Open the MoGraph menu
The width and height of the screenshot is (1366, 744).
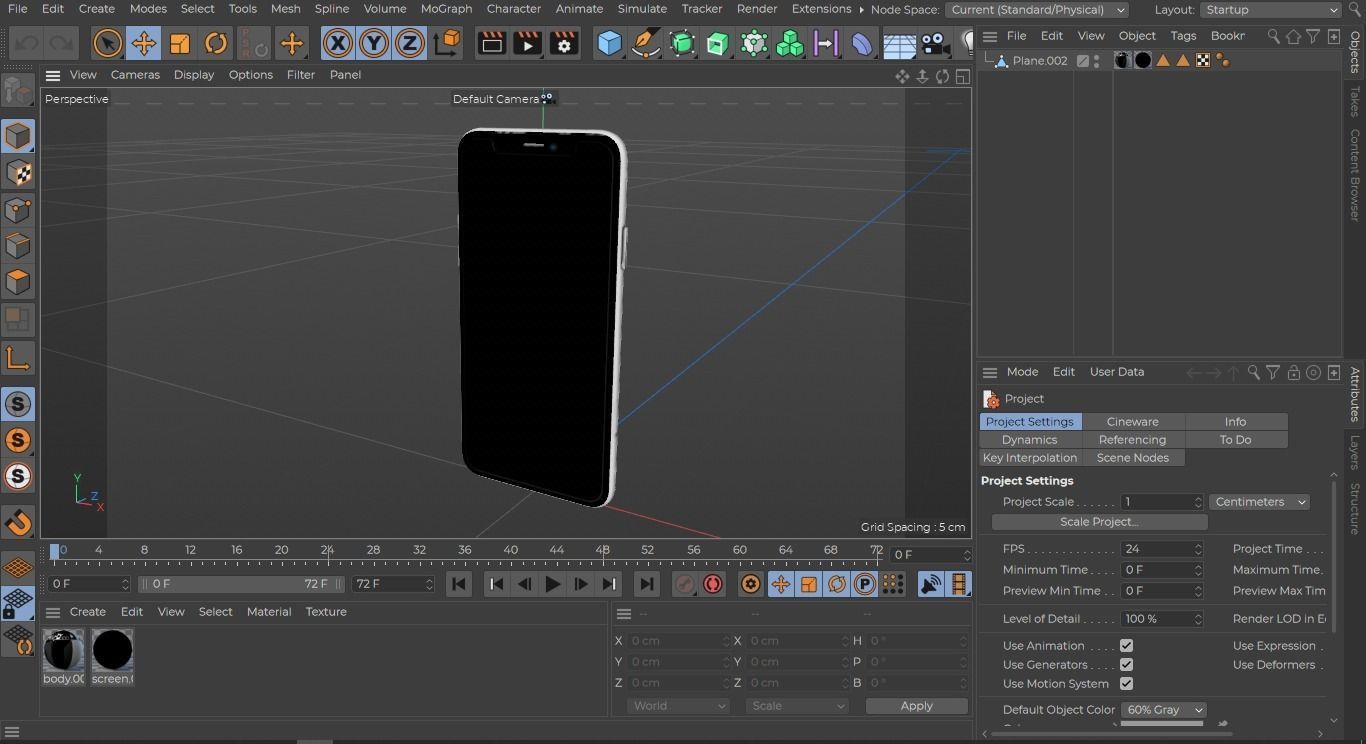[446, 9]
